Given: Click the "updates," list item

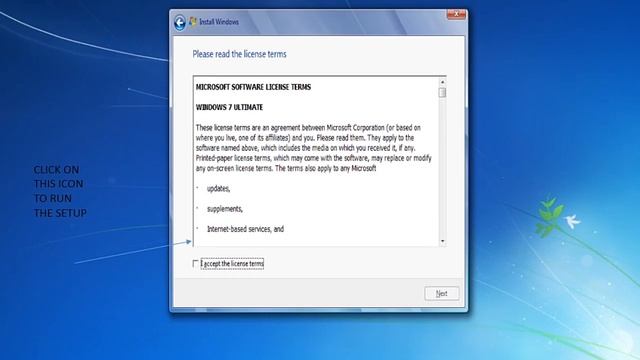Looking at the screenshot, I should point(218,189).
